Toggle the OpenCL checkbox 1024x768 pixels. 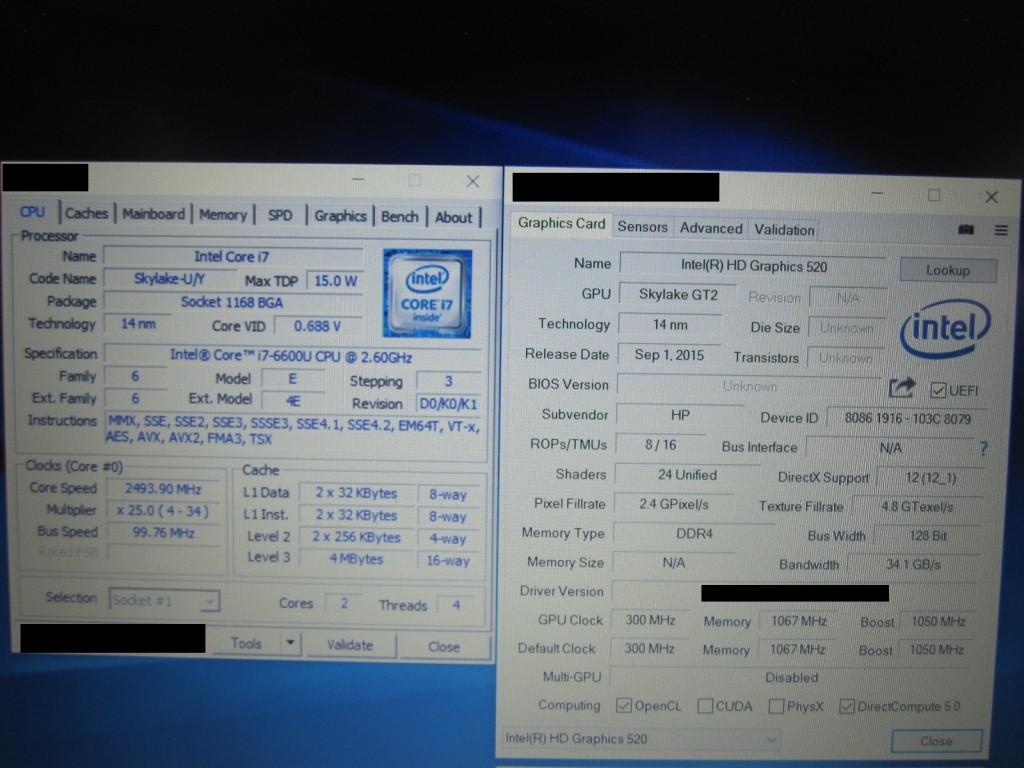(x=624, y=705)
